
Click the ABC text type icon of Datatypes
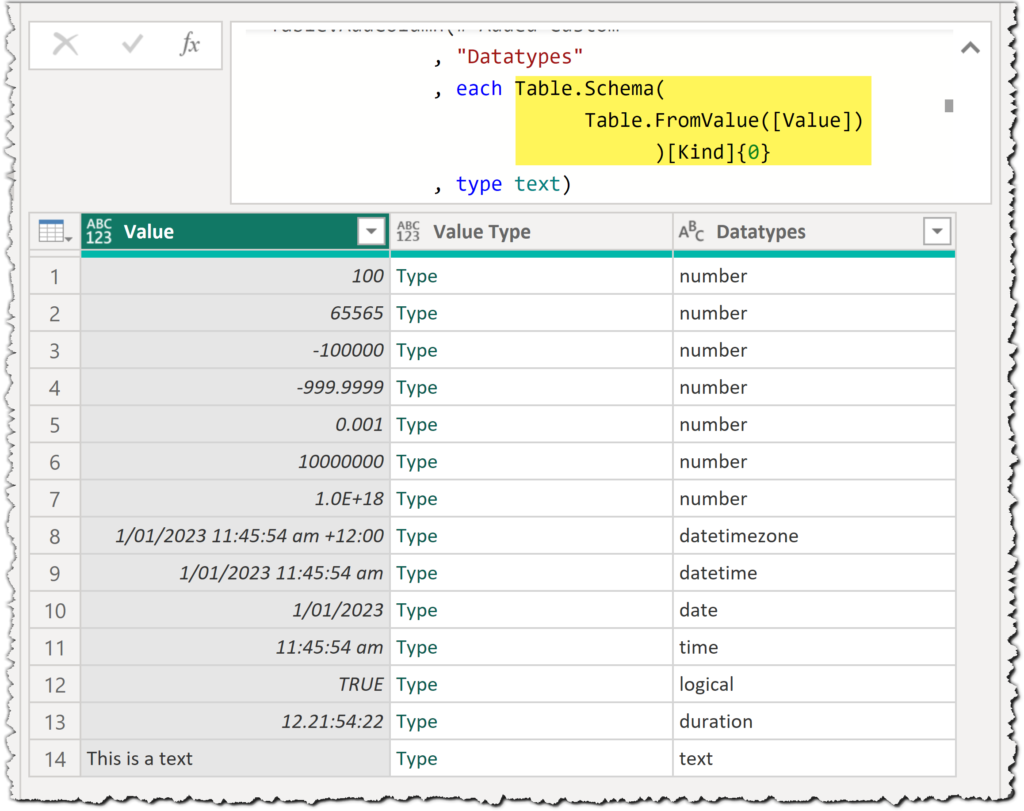[691, 231]
